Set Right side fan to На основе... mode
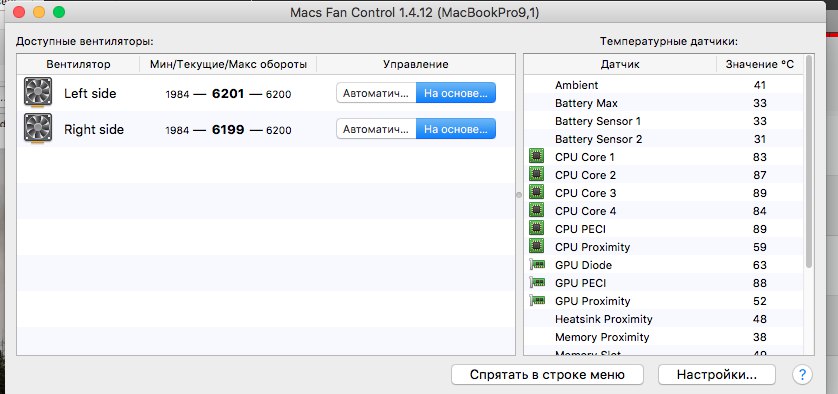 coord(456,129)
